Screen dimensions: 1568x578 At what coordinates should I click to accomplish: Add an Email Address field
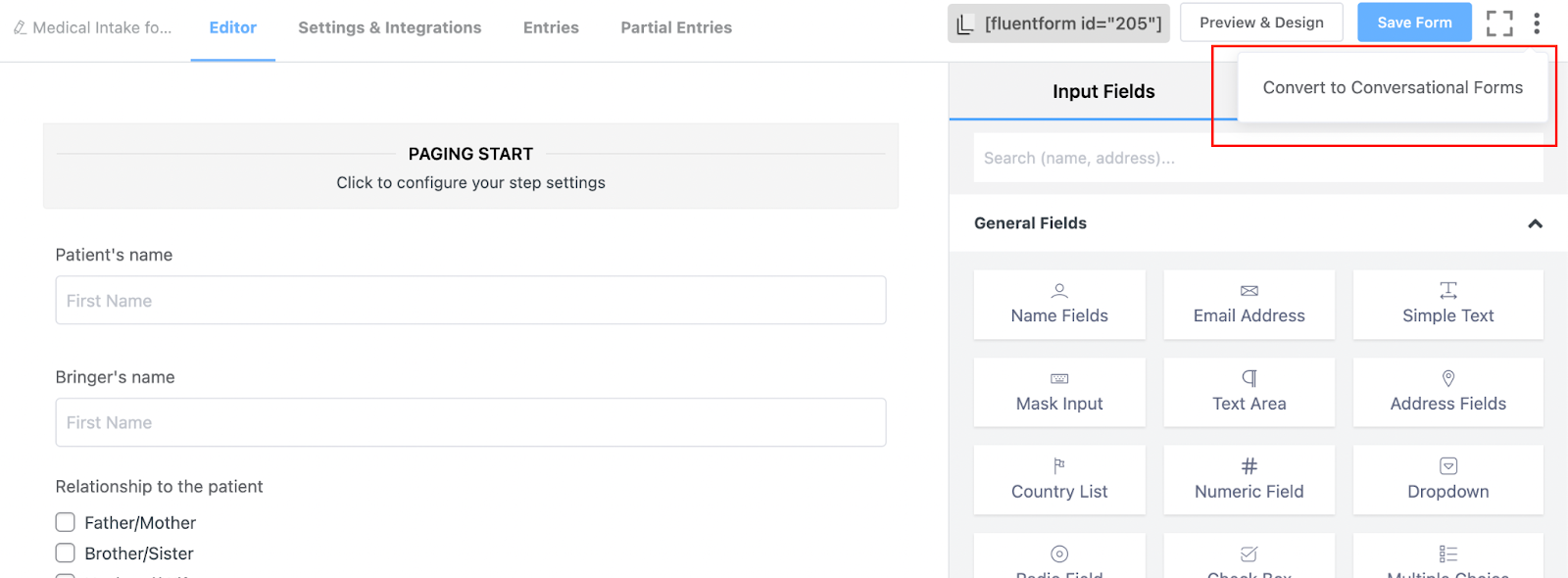pos(1249,305)
